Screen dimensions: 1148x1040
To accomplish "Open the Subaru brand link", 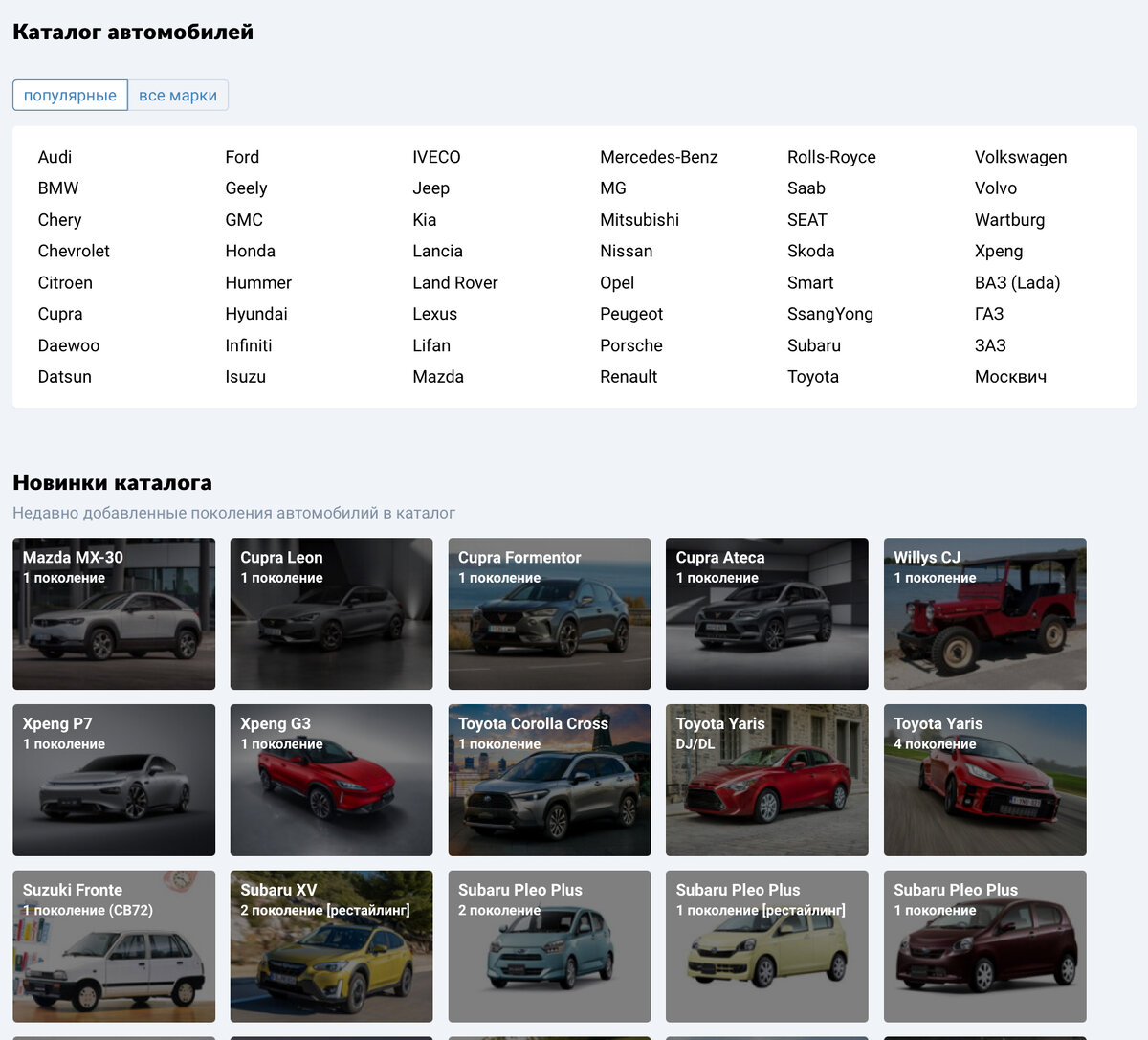I will 814,345.
